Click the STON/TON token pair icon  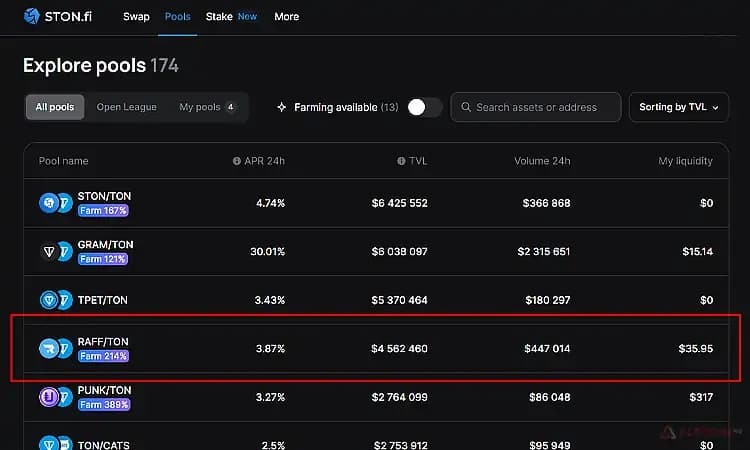coord(56,203)
